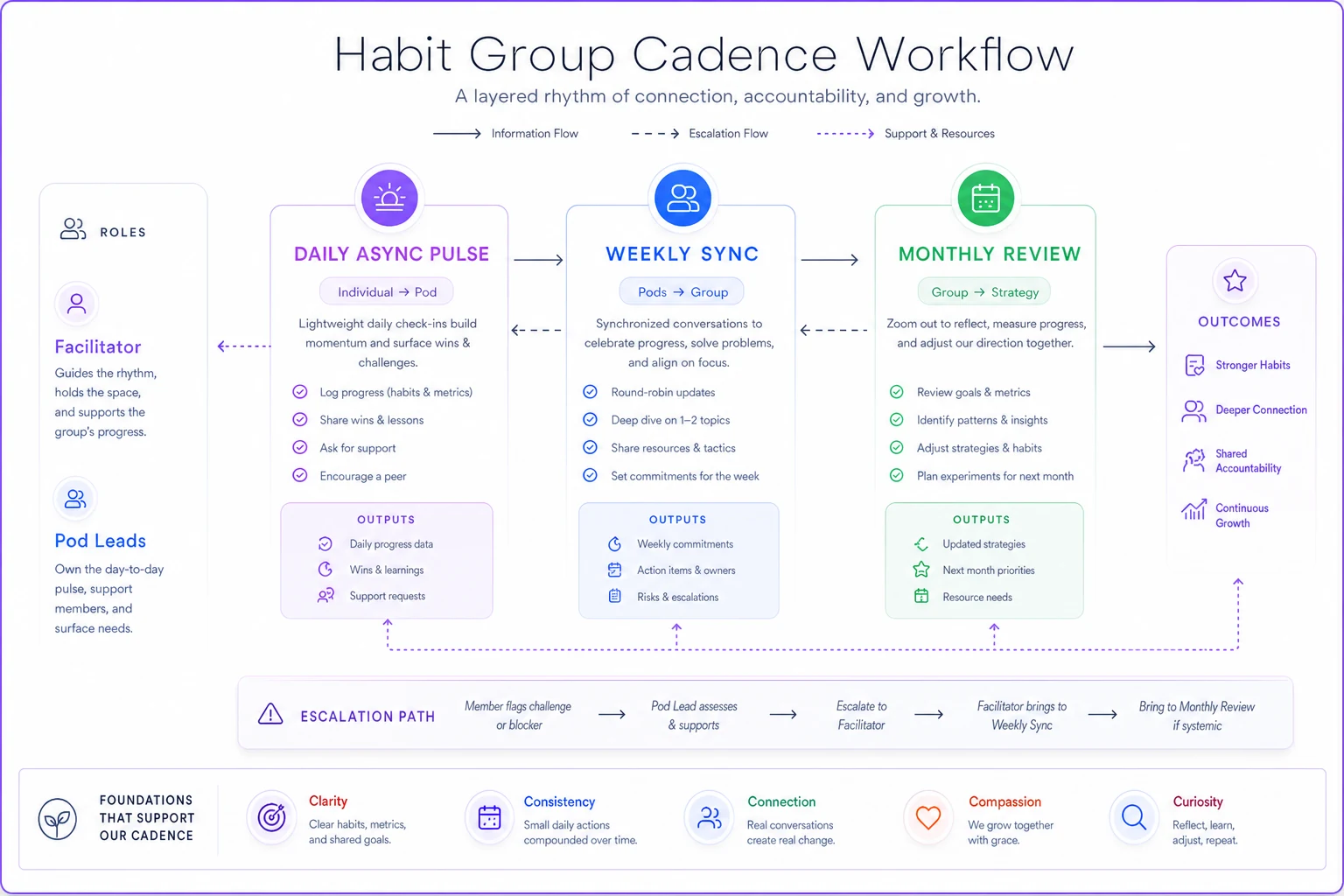This screenshot has height=896, width=1344.
Task: Select the star icon above Outcomes
Action: pos(1235,281)
